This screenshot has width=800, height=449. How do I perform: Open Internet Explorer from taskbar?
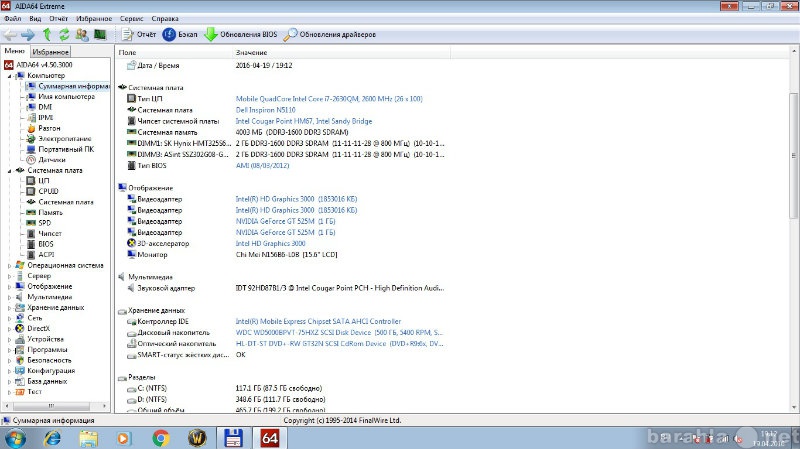[x=52, y=438]
